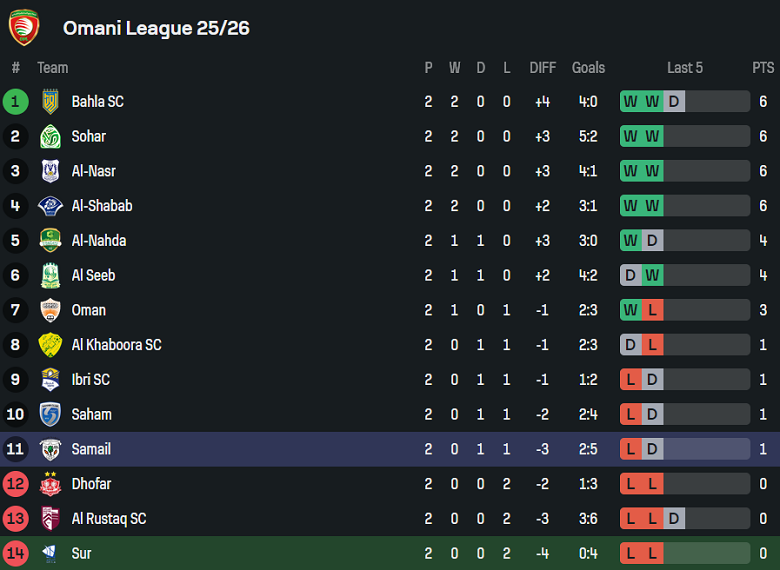Open the Samail team row link
Screen dimensions: 780x570
click(91, 449)
